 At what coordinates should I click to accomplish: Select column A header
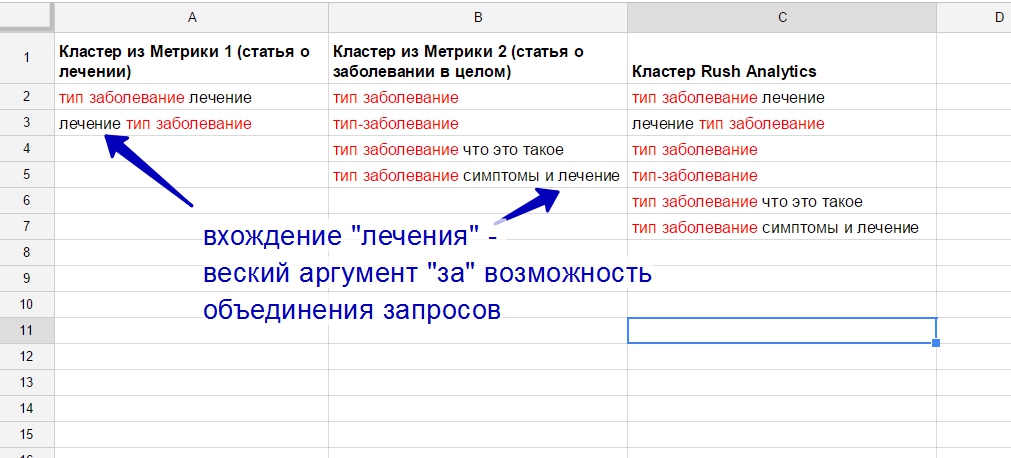(x=191, y=17)
